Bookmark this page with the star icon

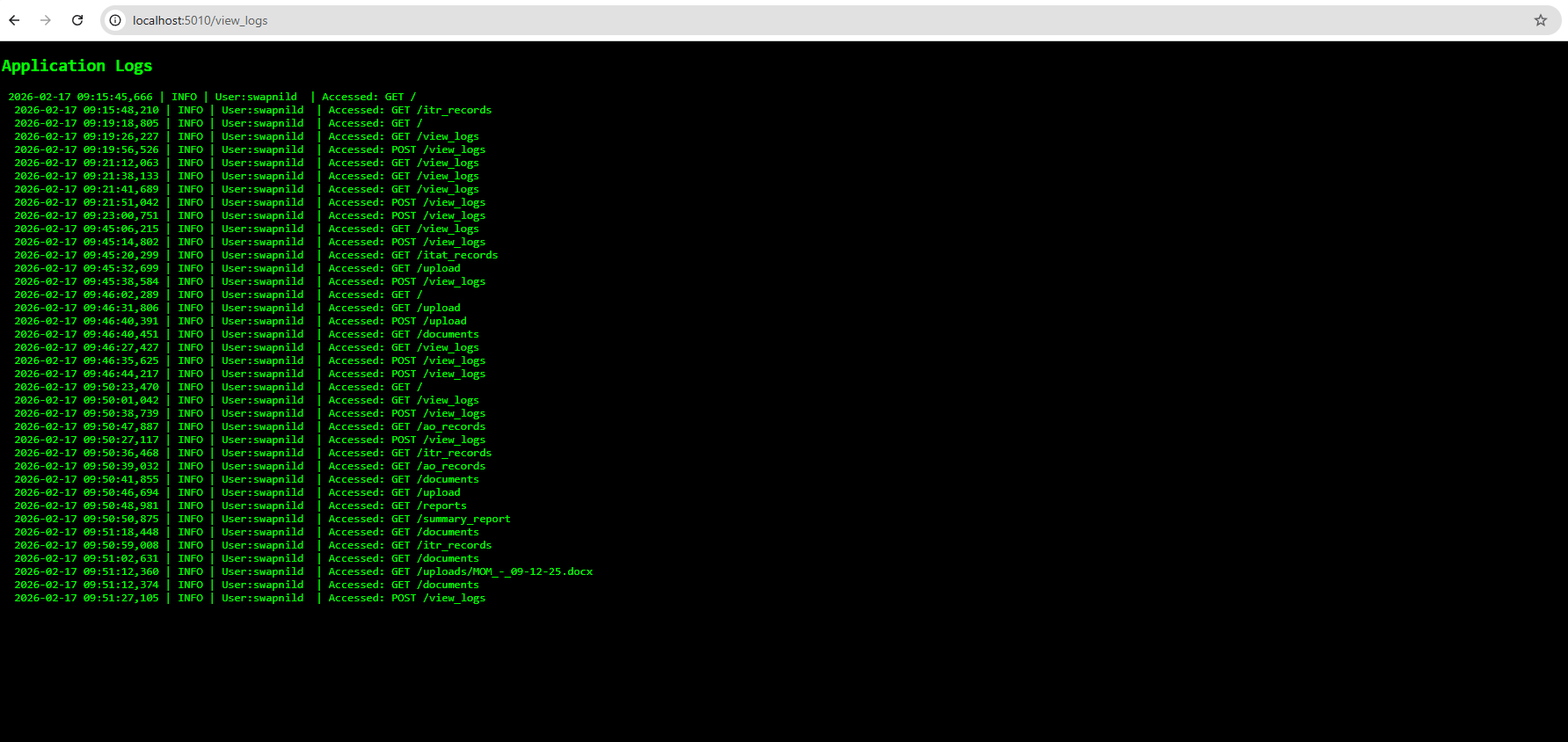(x=1540, y=20)
